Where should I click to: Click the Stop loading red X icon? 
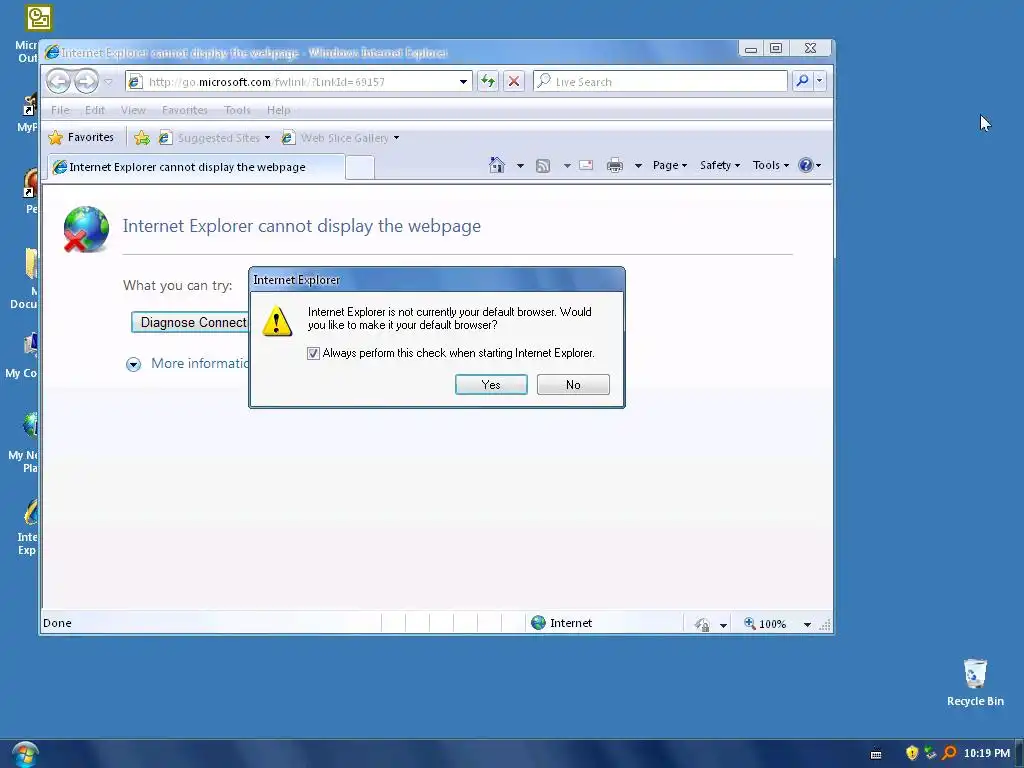514,82
